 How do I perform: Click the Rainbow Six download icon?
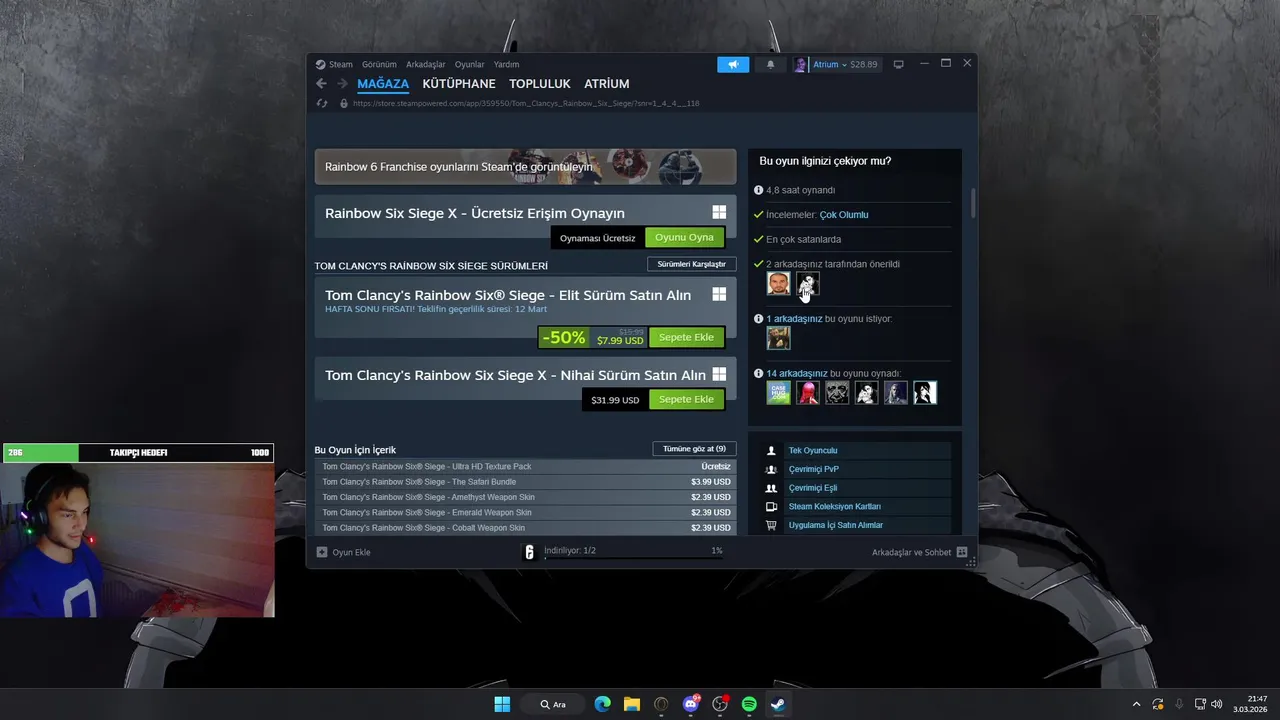coord(530,552)
